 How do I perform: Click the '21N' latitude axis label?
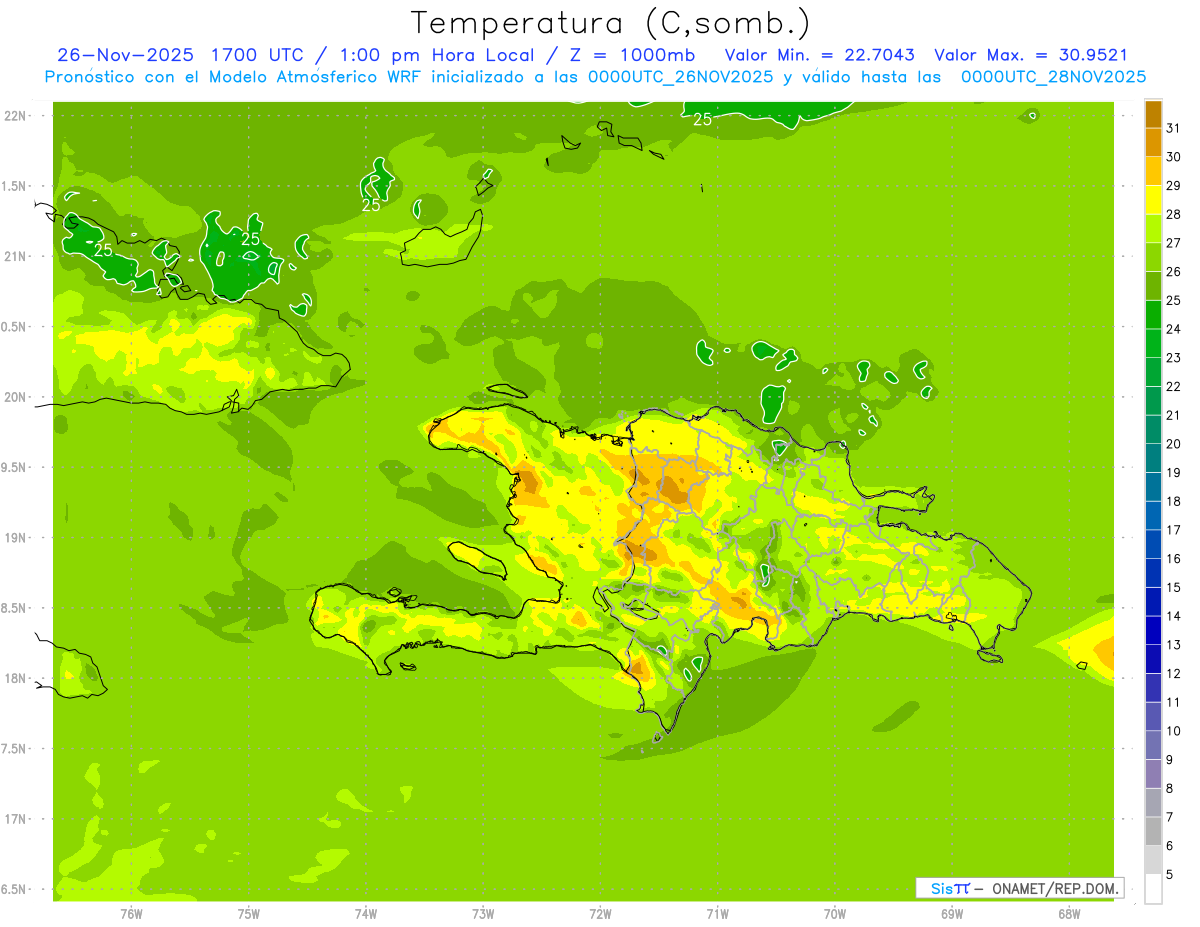coord(14,256)
